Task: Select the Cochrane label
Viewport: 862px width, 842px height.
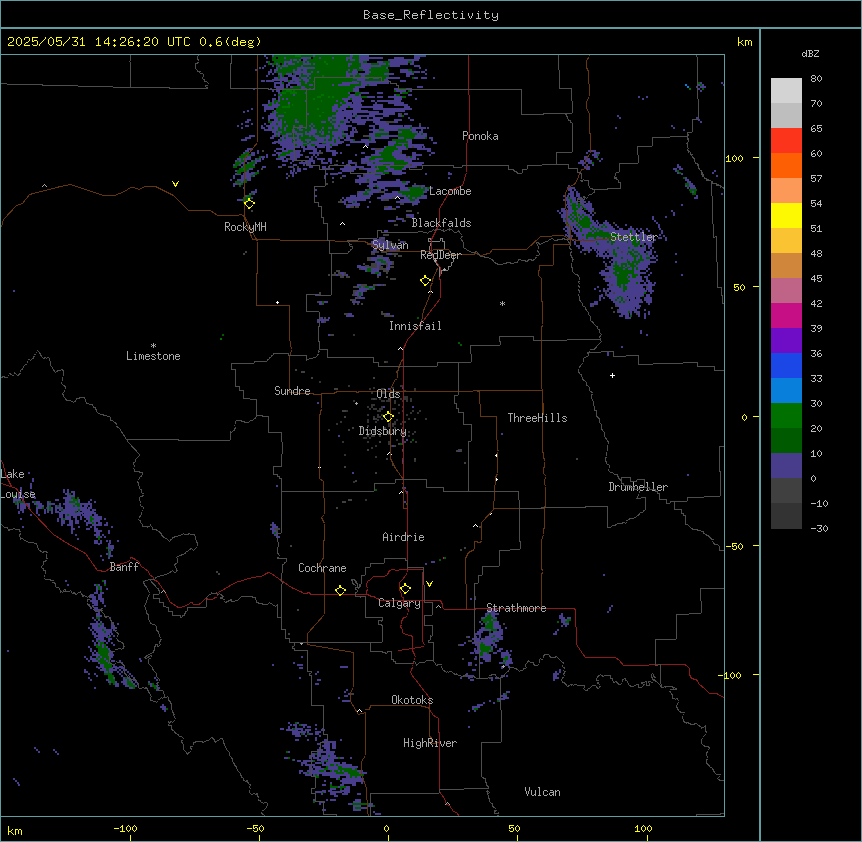Action: coord(322,568)
